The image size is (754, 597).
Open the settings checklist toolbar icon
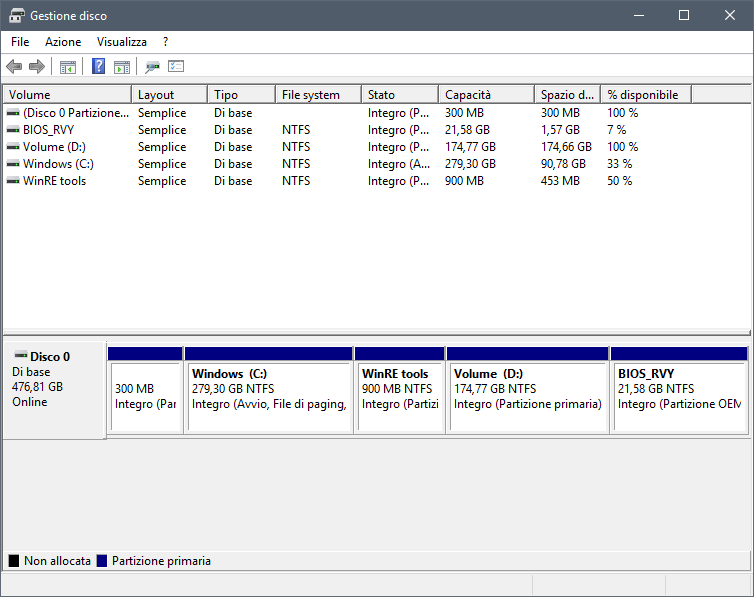pyautogui.click(x=176, y=66)
